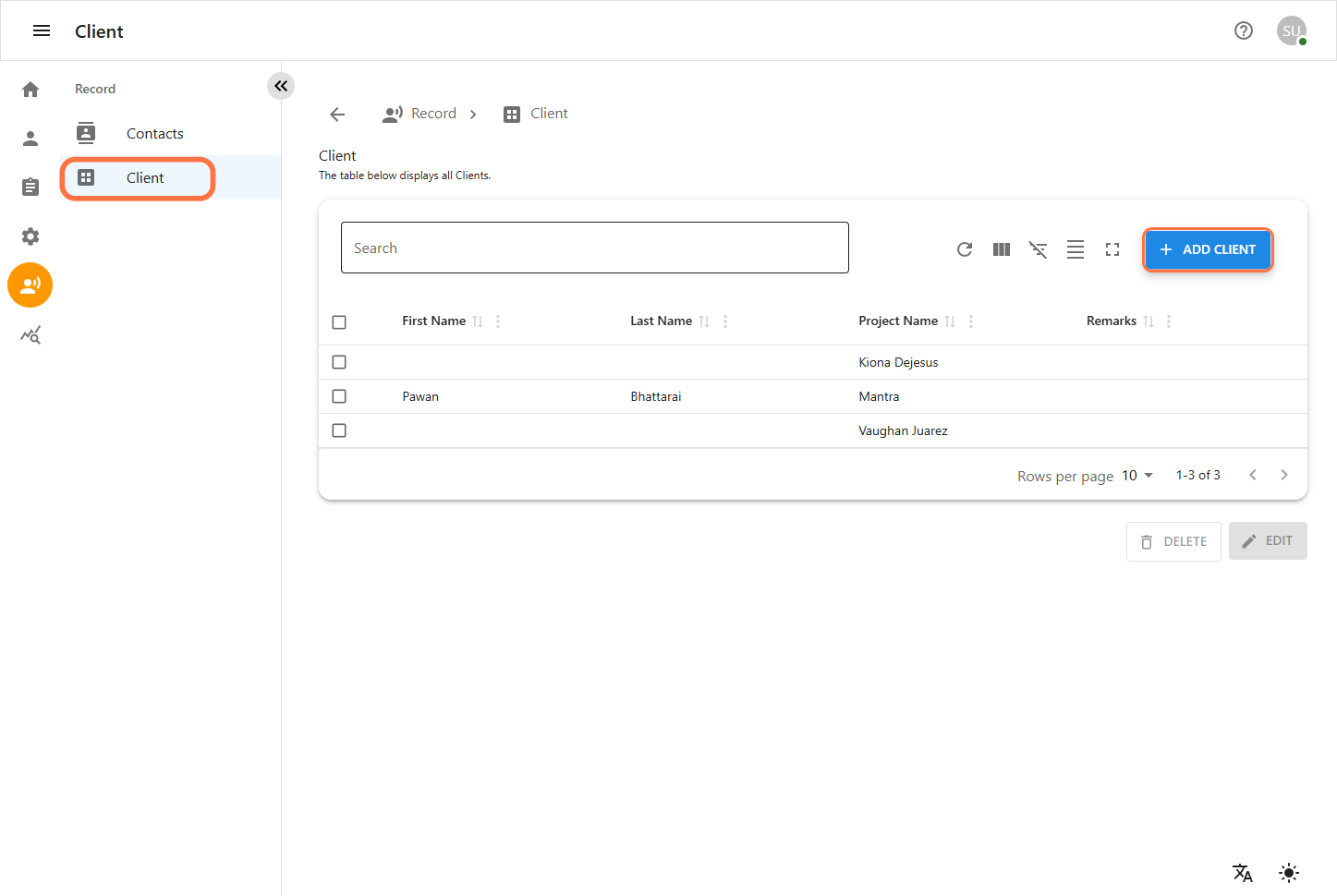Tick the select-all header checkbox

click(339, 321)
